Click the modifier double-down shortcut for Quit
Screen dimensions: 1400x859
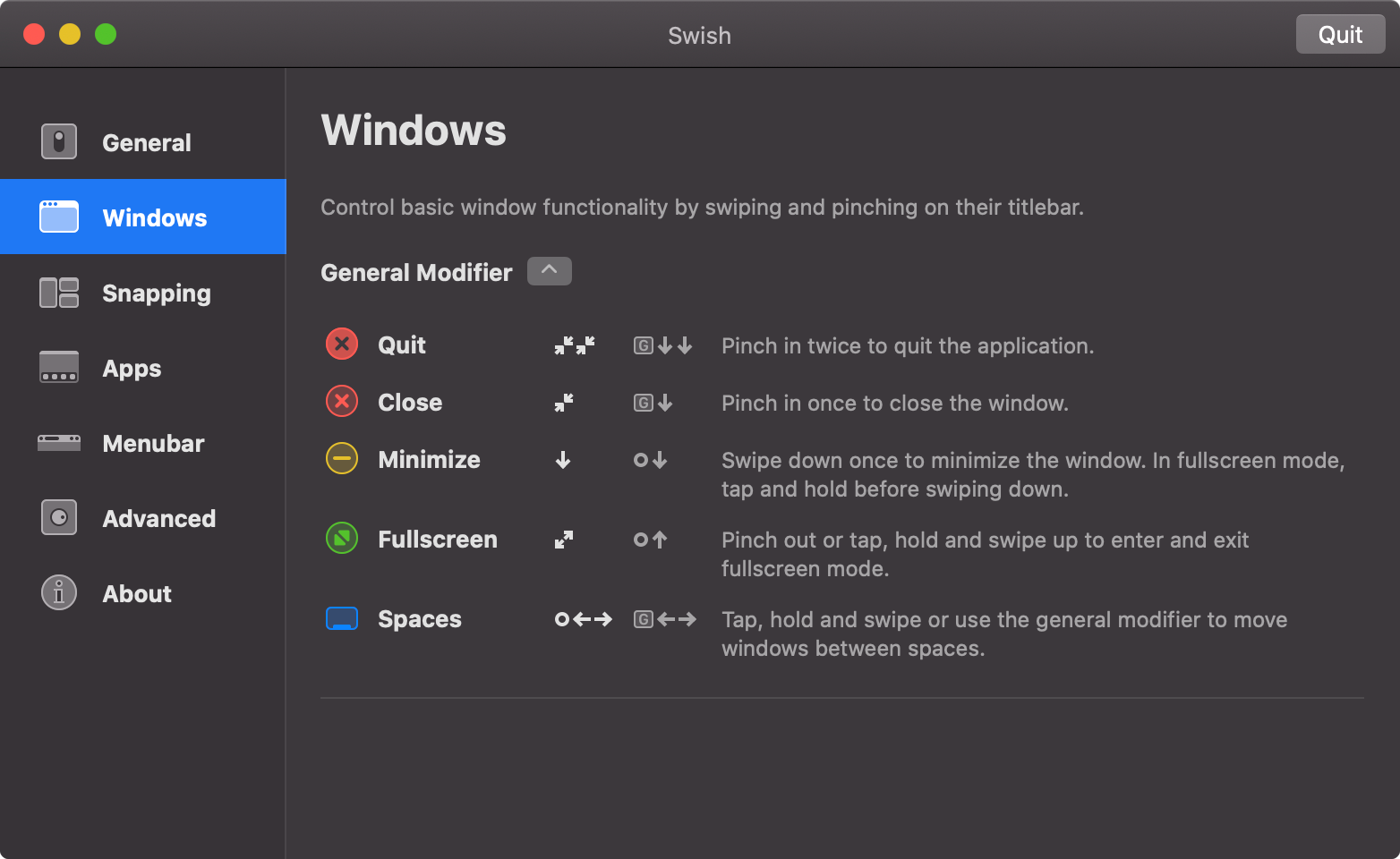click(x=663, y=345)
